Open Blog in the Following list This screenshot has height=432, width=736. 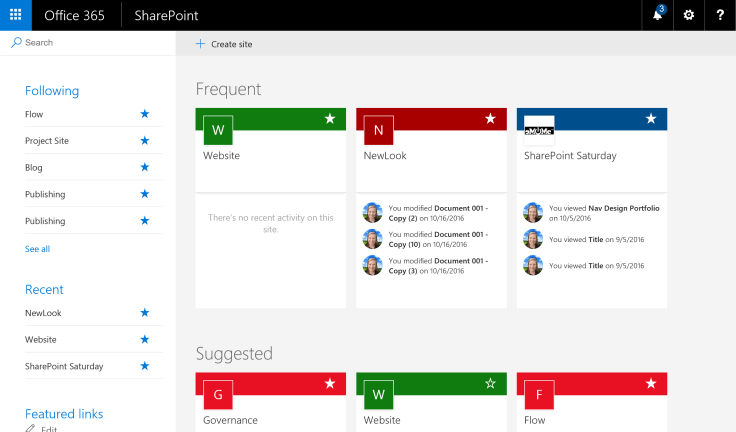click(x=34, y=168)
